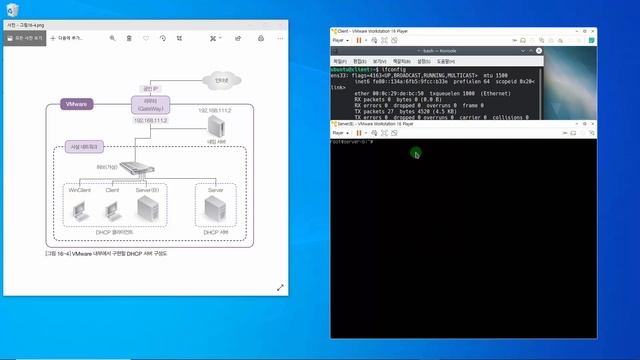Print the photo using printer icon
The image size is (640, 360).
tap(261, 38)
